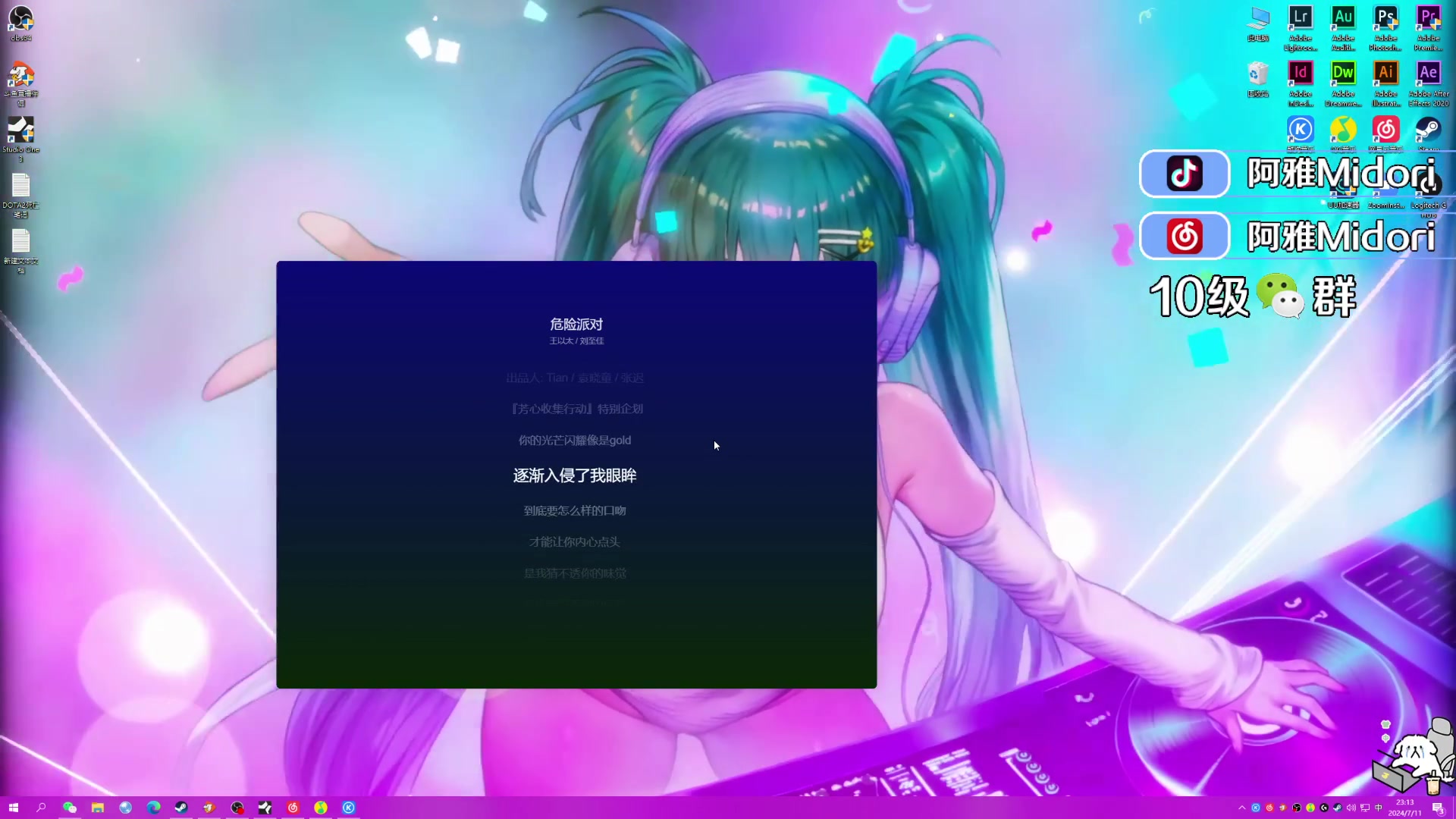Click the lyric line 你的光芒闪耀像是gold
The height and width of the screenshot is (819, 1456).
(575, 441)
